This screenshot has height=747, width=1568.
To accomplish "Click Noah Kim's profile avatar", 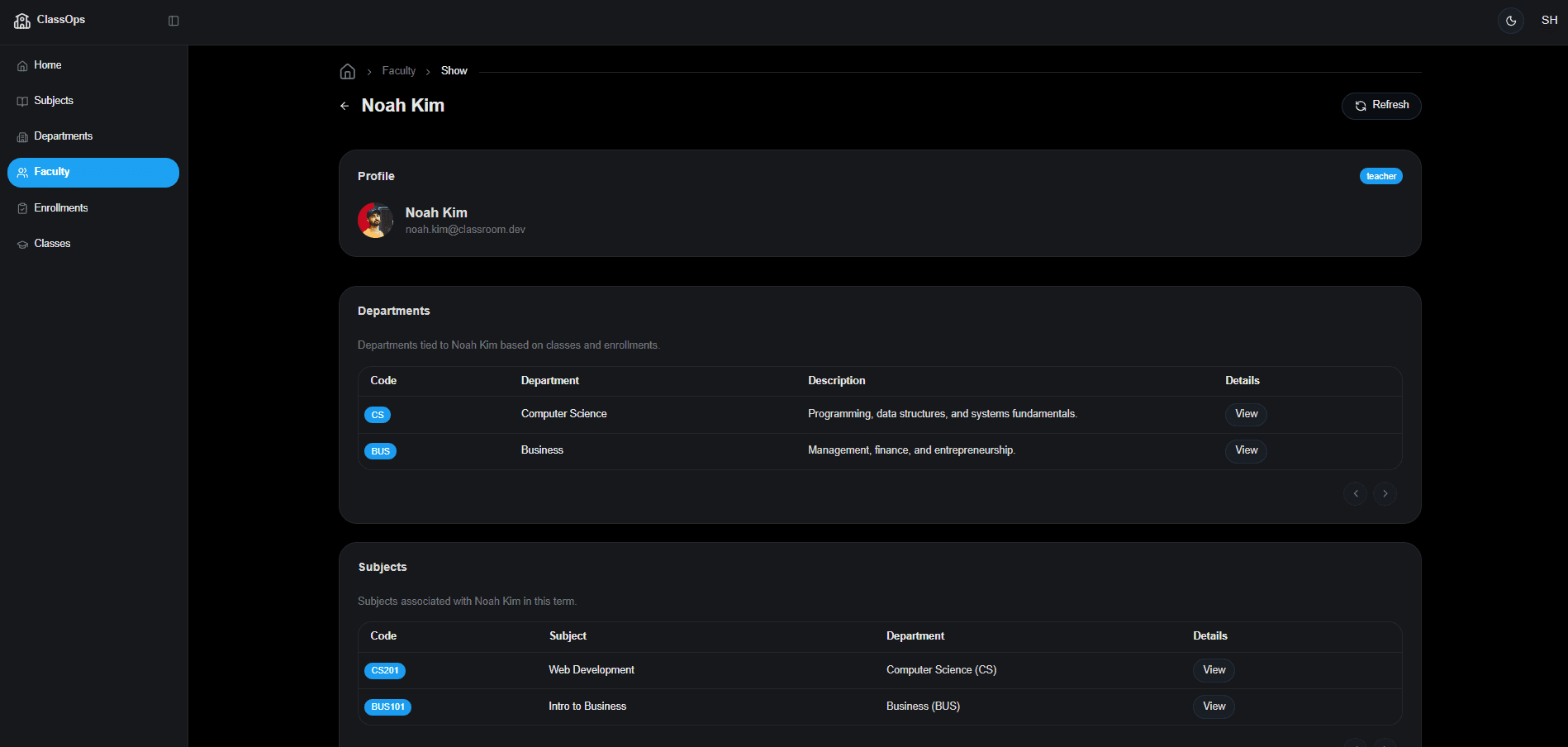I will coord(375,221).
